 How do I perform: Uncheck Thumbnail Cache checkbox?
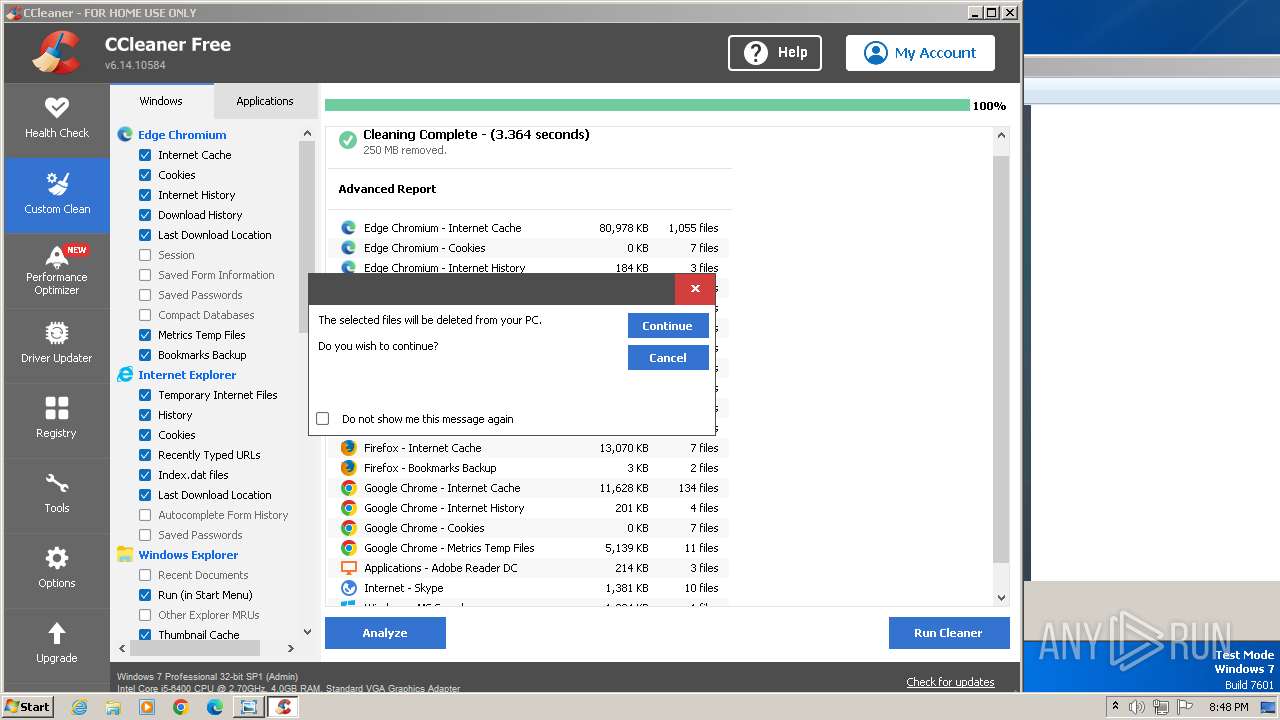(x=145, y=635)
